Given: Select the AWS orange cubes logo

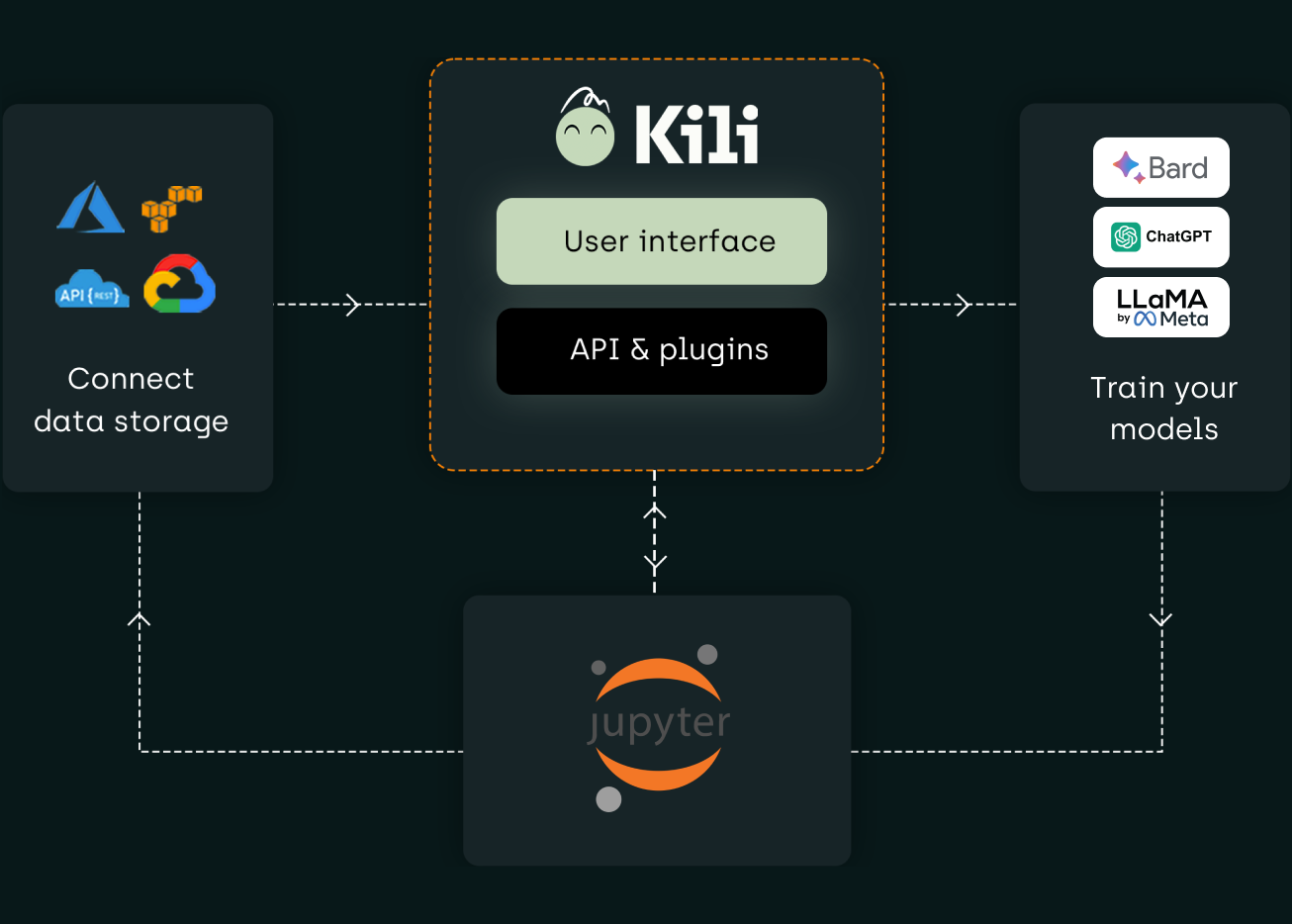Looking at the screenshot, I should pyautogui.click(x=171, y=208).
